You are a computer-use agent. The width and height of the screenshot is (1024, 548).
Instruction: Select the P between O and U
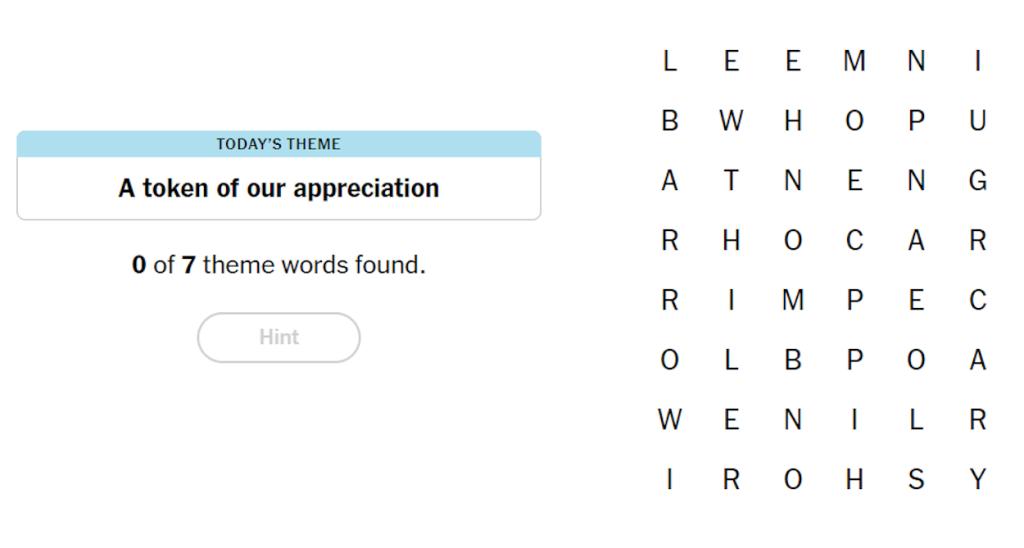916,121
